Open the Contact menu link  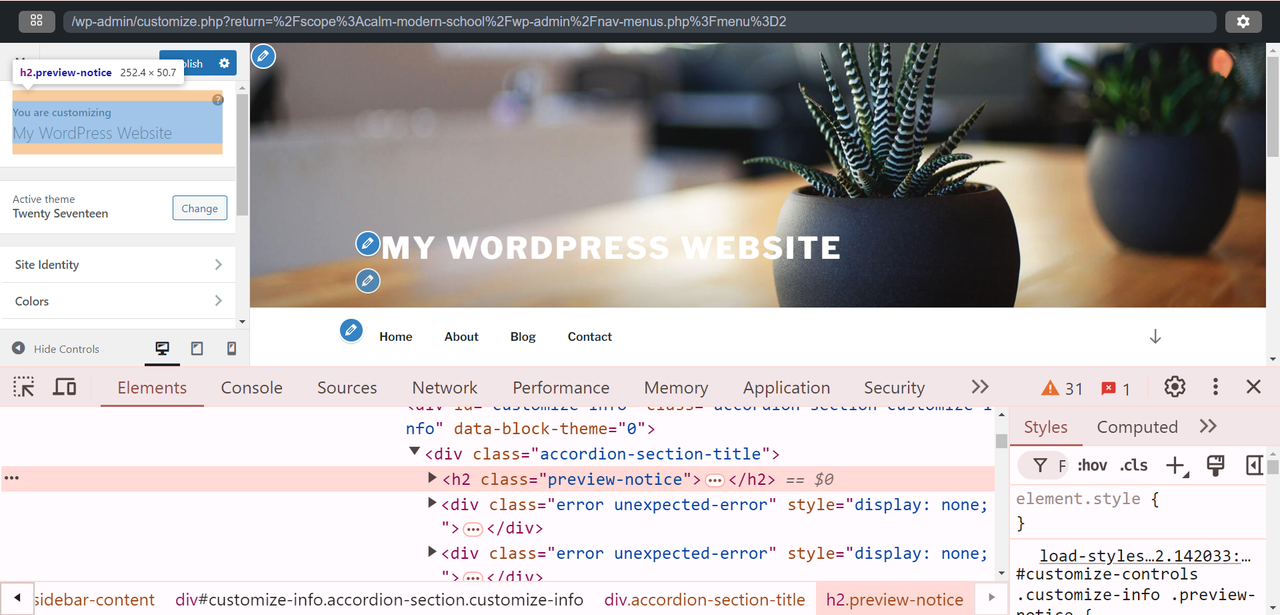pos(590,337)
